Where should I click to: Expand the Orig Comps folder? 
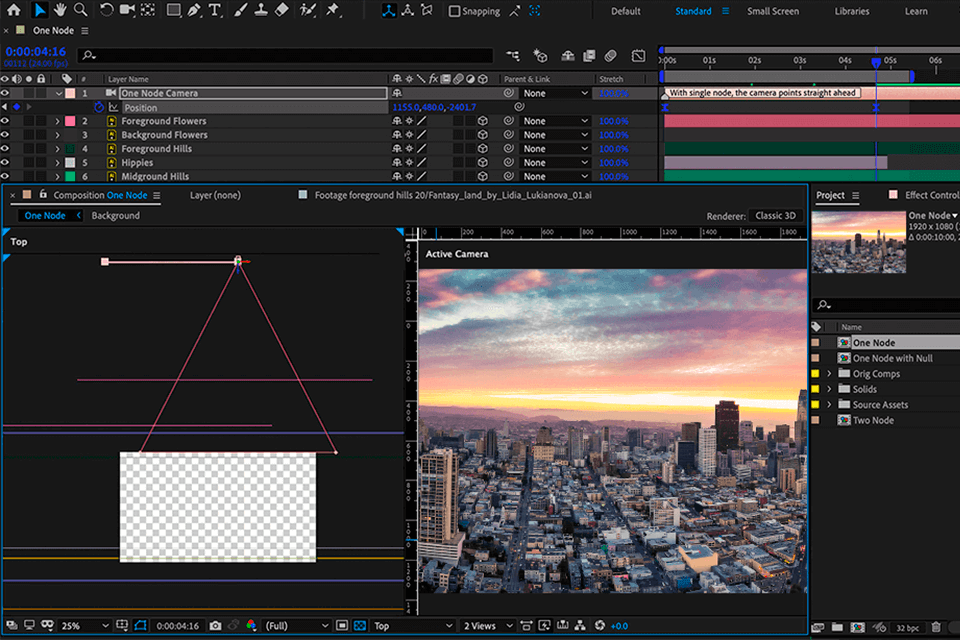pos(830,374)
